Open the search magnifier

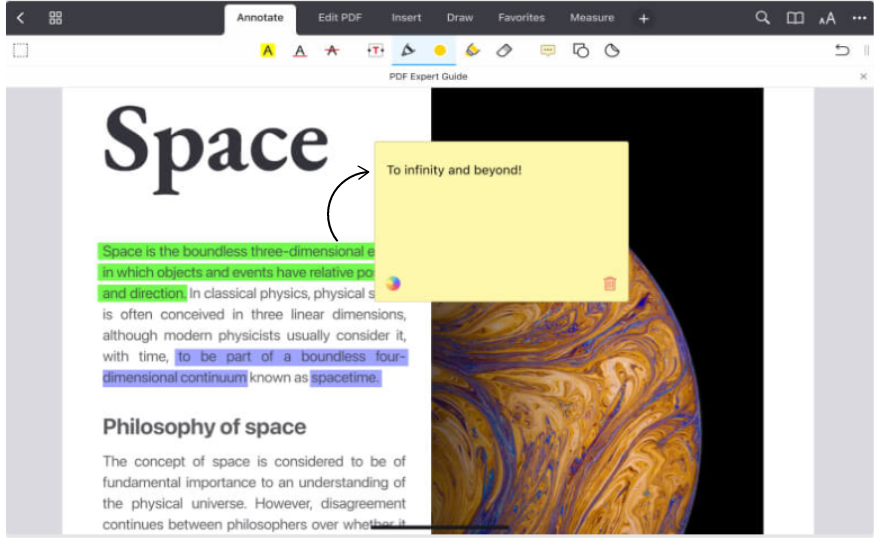point(762,18)
